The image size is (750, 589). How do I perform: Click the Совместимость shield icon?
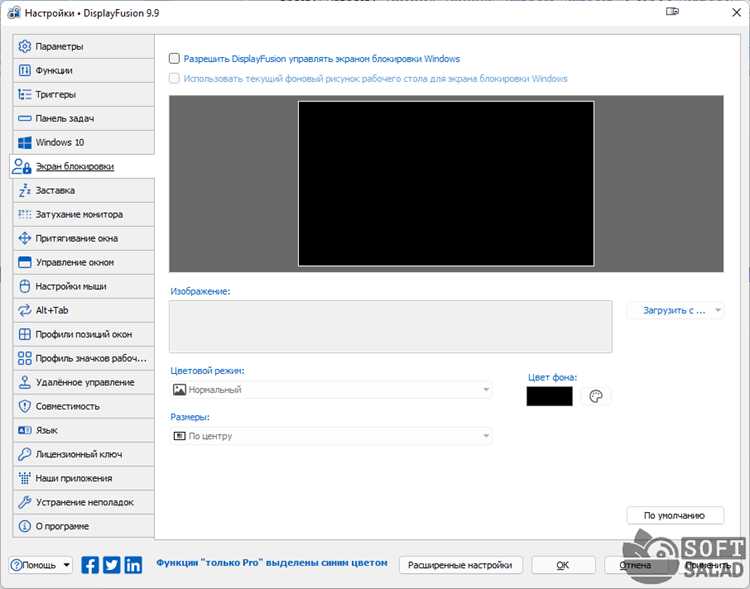(x=24, y=406)
